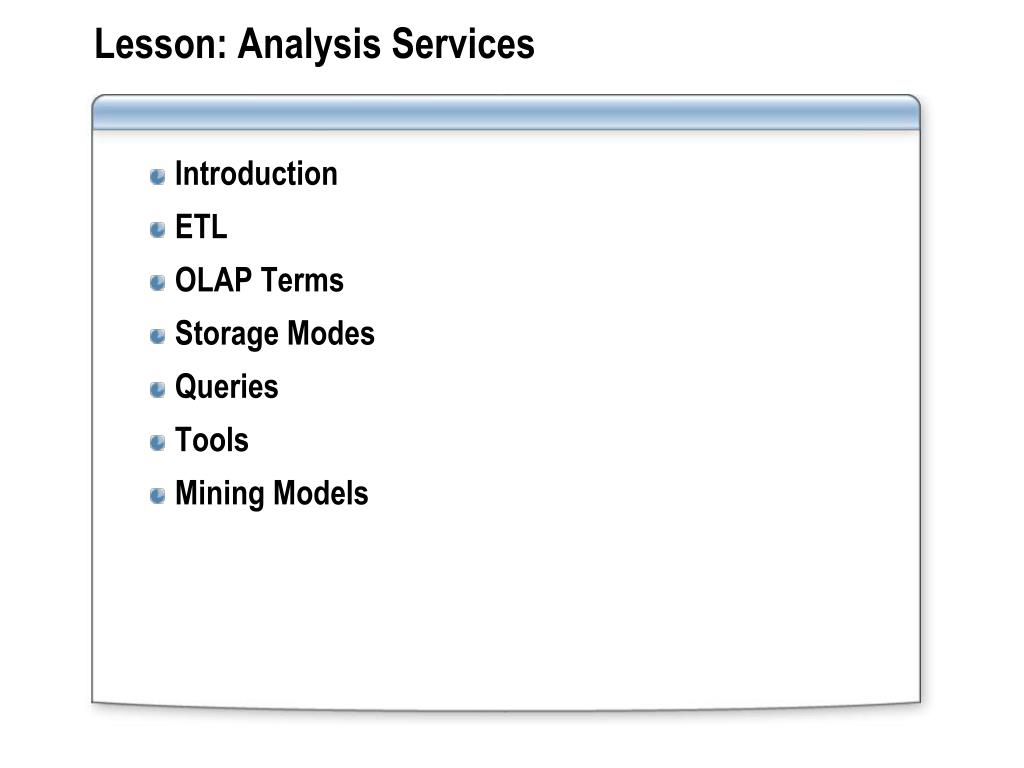The height and width of the screenshot is (768, 1024).
Task: Select the ETL topic text
Action: coord(201,227)
